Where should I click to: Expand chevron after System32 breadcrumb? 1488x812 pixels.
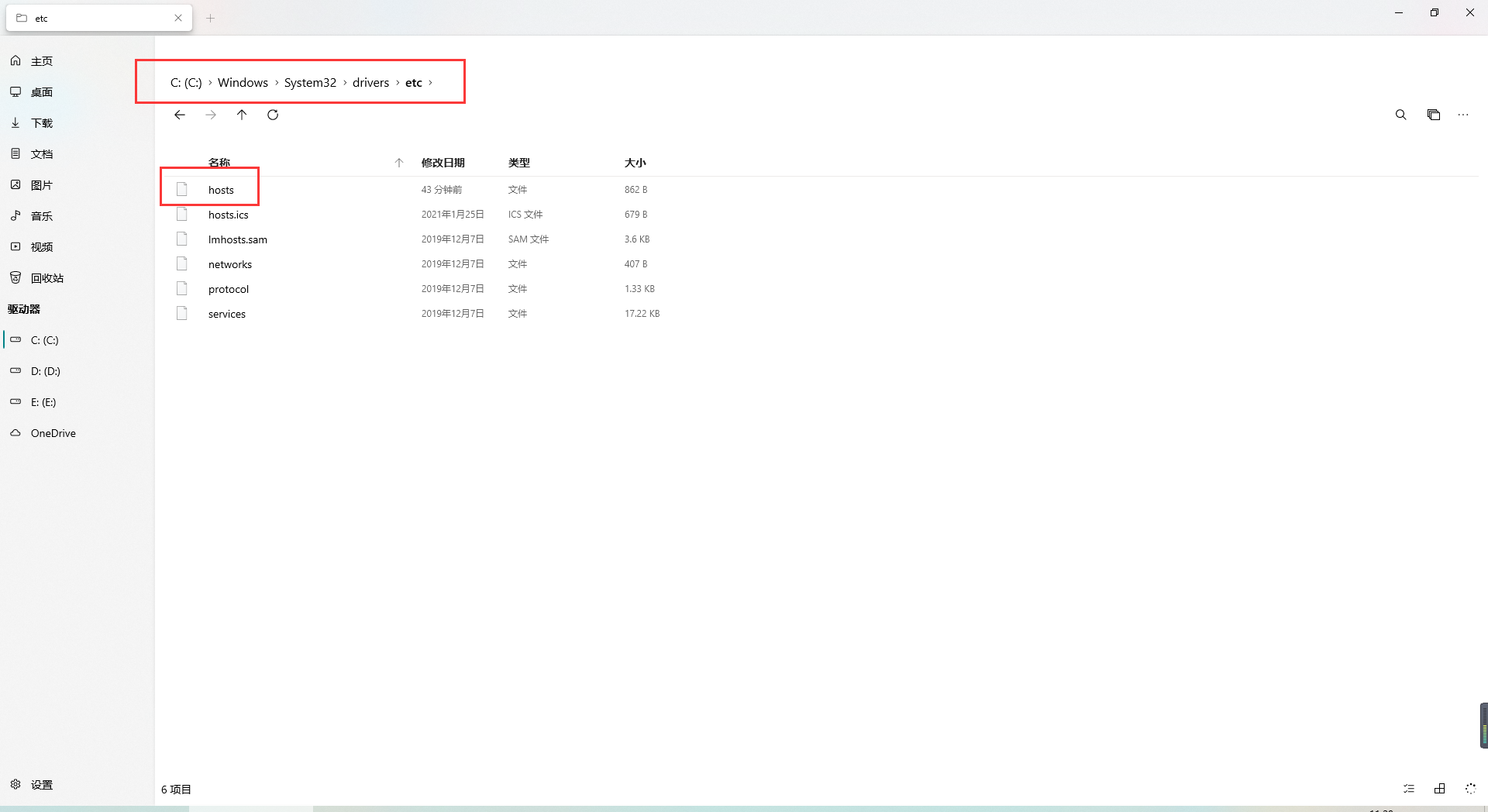tap(345, 83)
